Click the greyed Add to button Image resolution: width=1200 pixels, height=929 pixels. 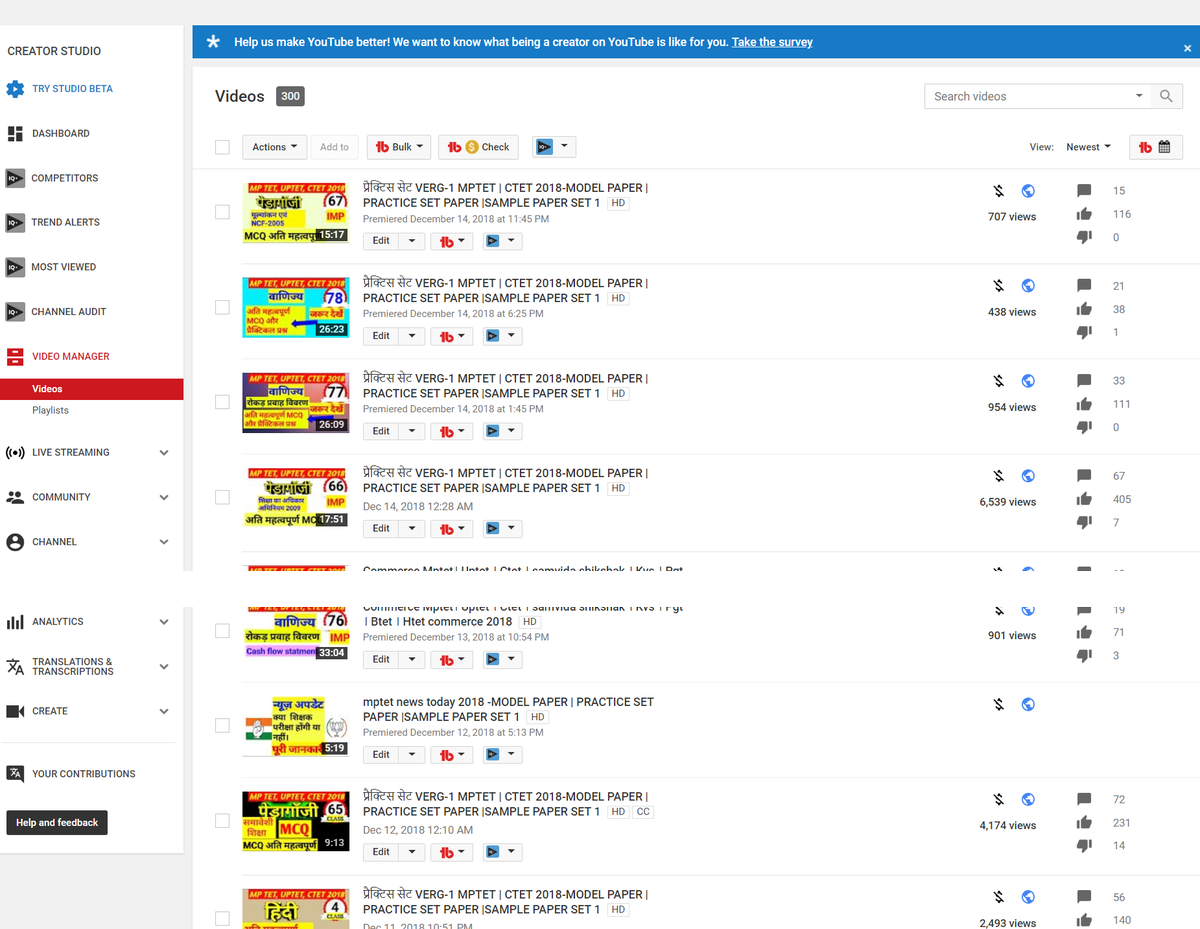(x=335, y=147)
